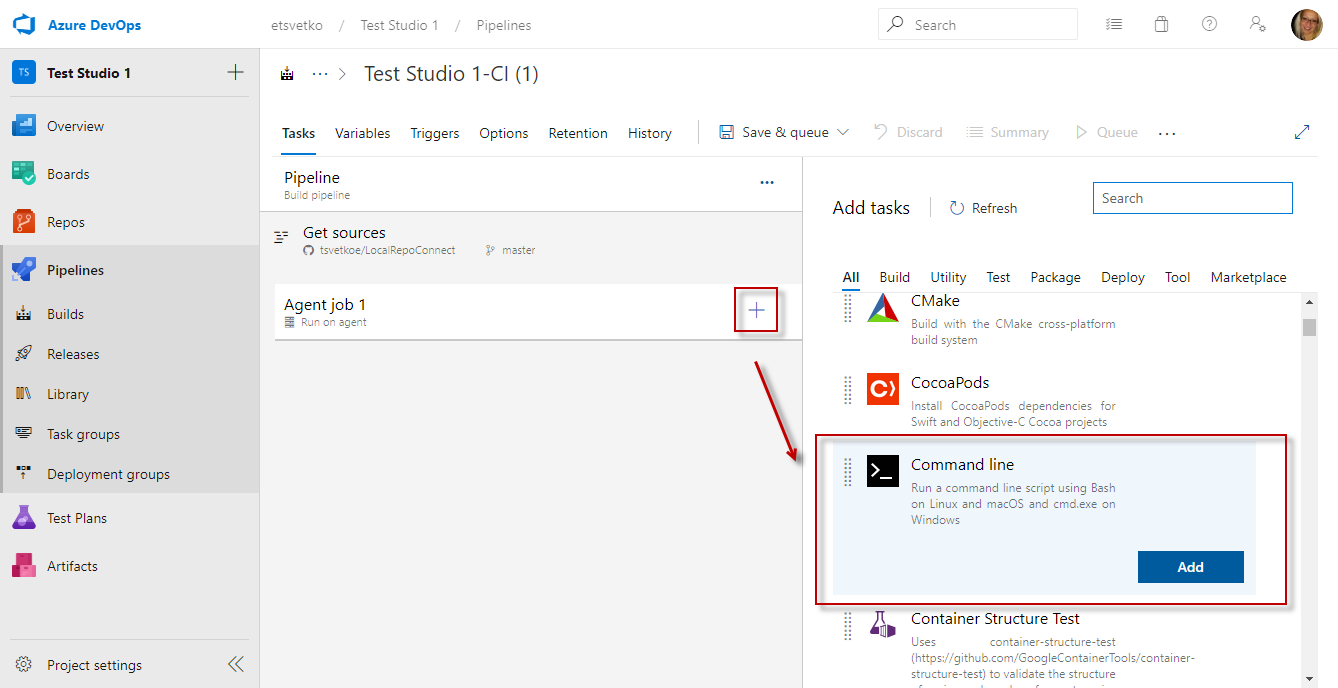1338x688 pixels.
Task: Open the marketplace shopping bag icon
Action: point(1161,25)
